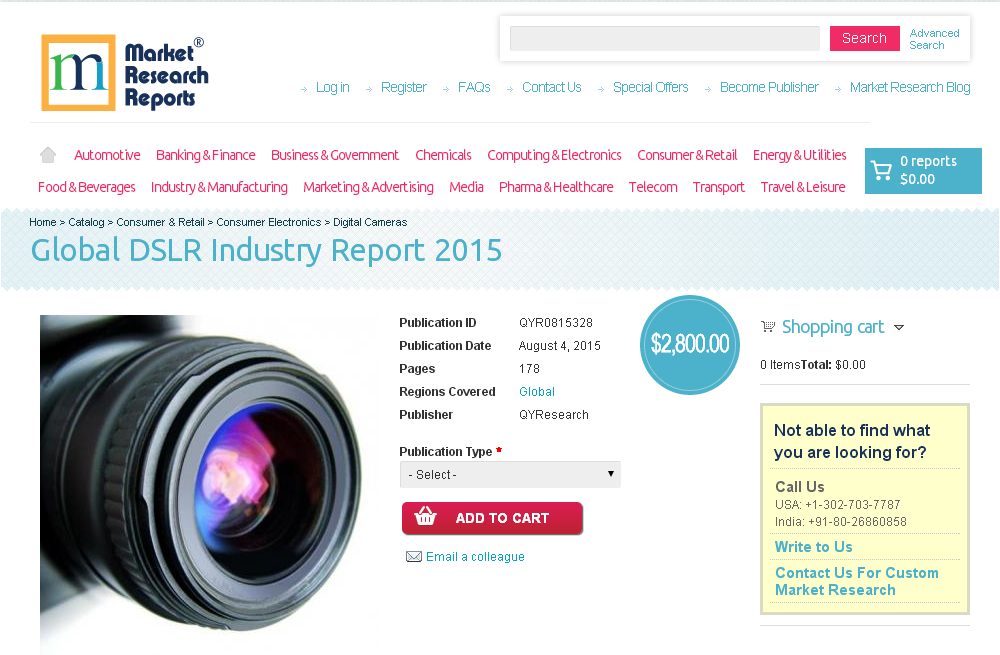This screenshot has height=655, width=1000.
Task: Open the Market Research Blog link
Action: (910, 87)
